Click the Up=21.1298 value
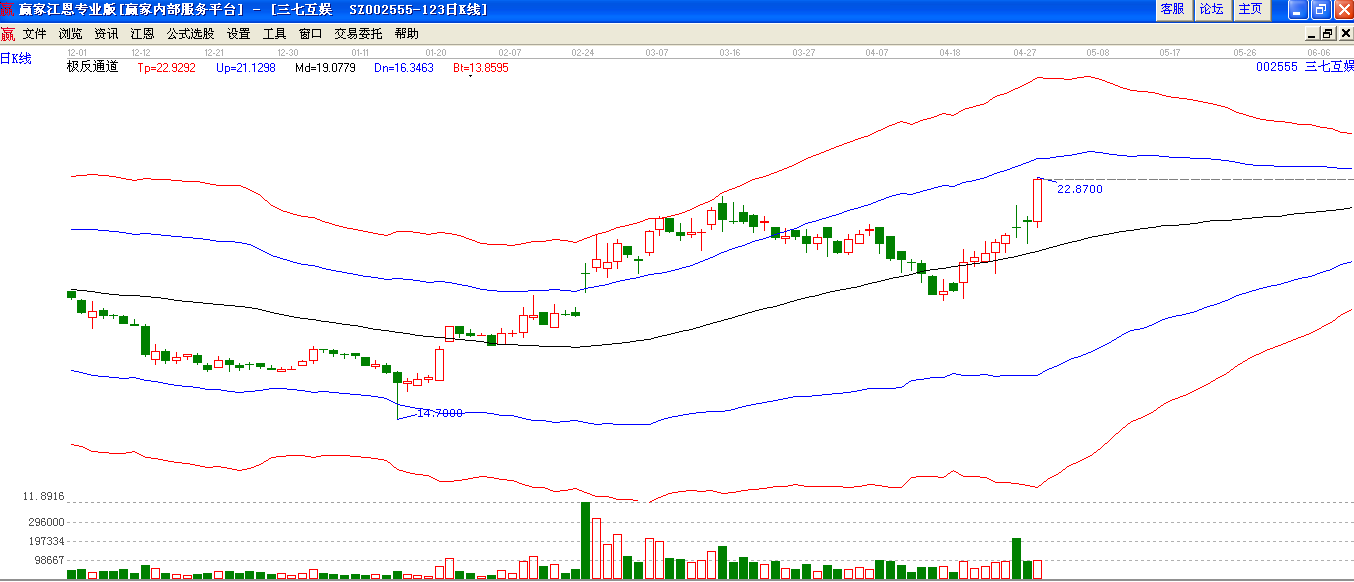Screen dimensions: 1354x582 click(x=246, y=68)
